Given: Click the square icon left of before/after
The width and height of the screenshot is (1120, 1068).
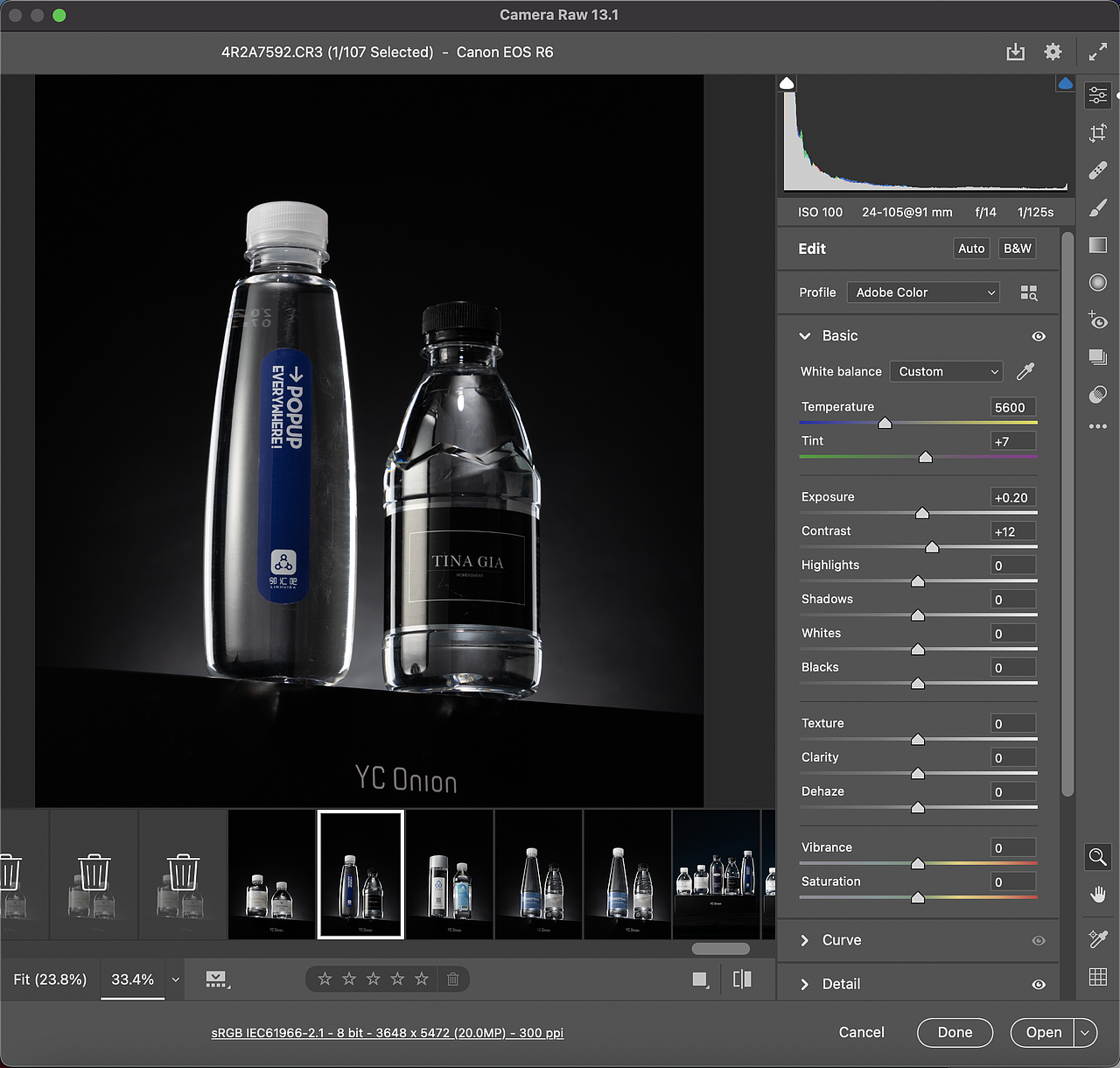Looking at the screenshot, I should pos(700,980).
